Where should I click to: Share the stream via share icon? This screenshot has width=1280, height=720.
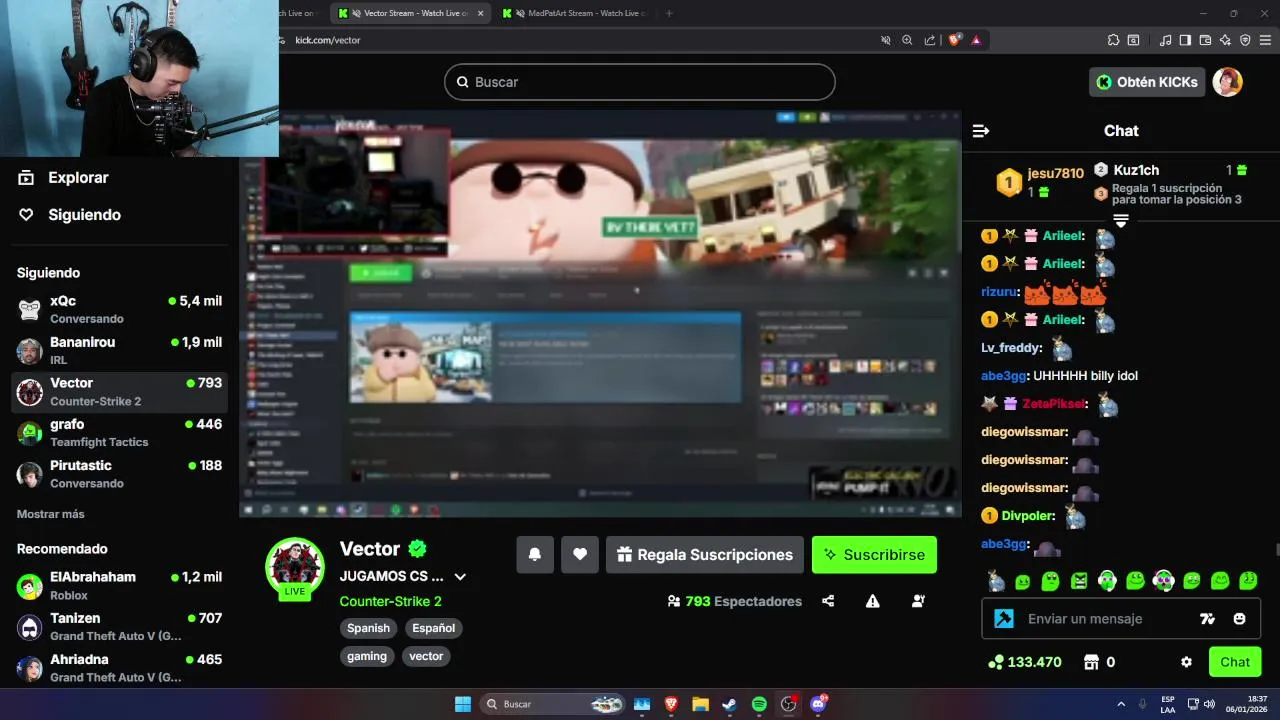pos(828,601)
